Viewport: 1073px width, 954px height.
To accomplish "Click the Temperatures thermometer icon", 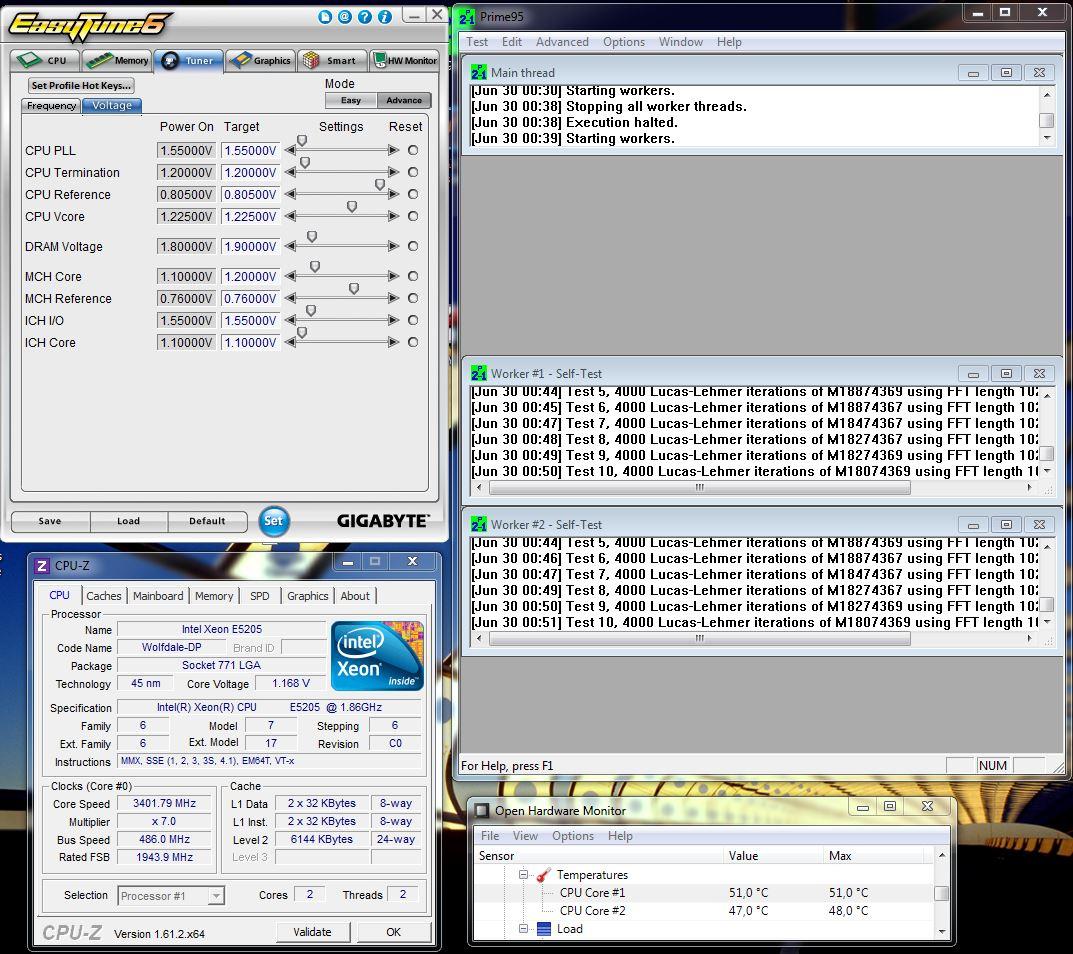I will click(543, 875).
